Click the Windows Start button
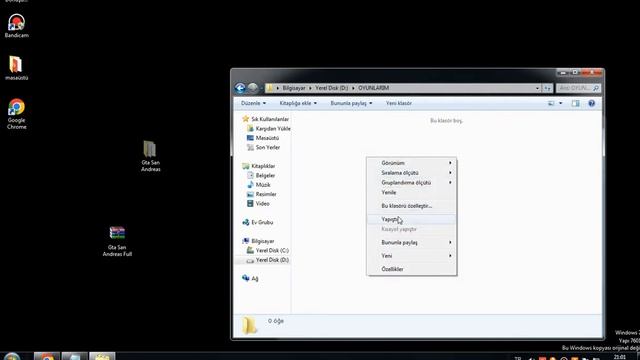The width and height of the screenshot is (640, 360). click(x=12, y=356)
